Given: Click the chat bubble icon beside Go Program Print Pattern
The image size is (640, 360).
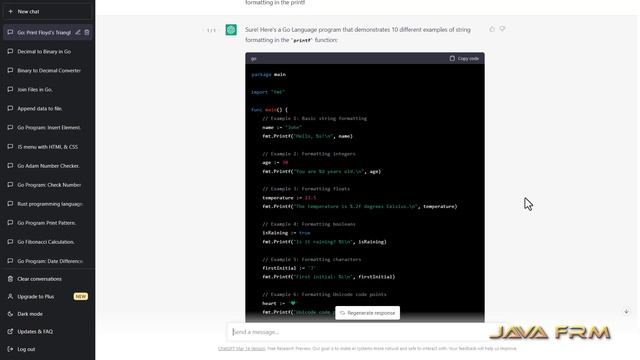Looking at the screenshot, I should click(10, 223).
